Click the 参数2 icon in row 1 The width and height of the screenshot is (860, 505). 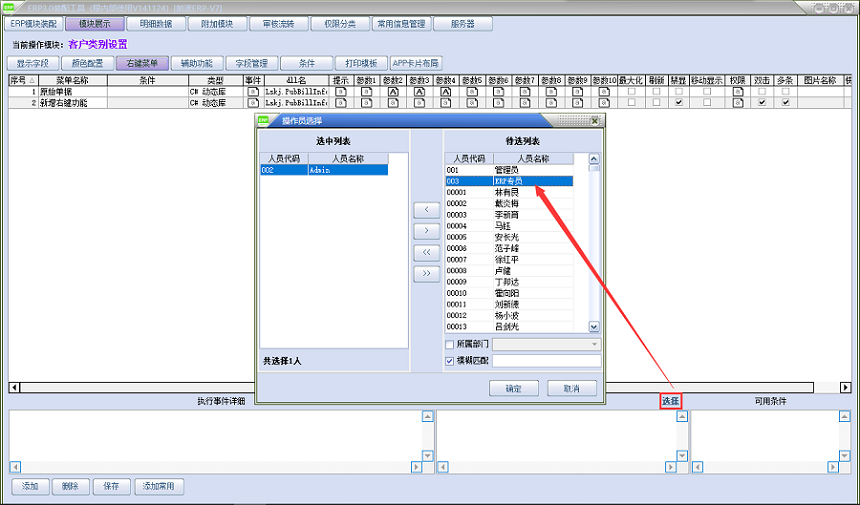click(x=393, y=91)
